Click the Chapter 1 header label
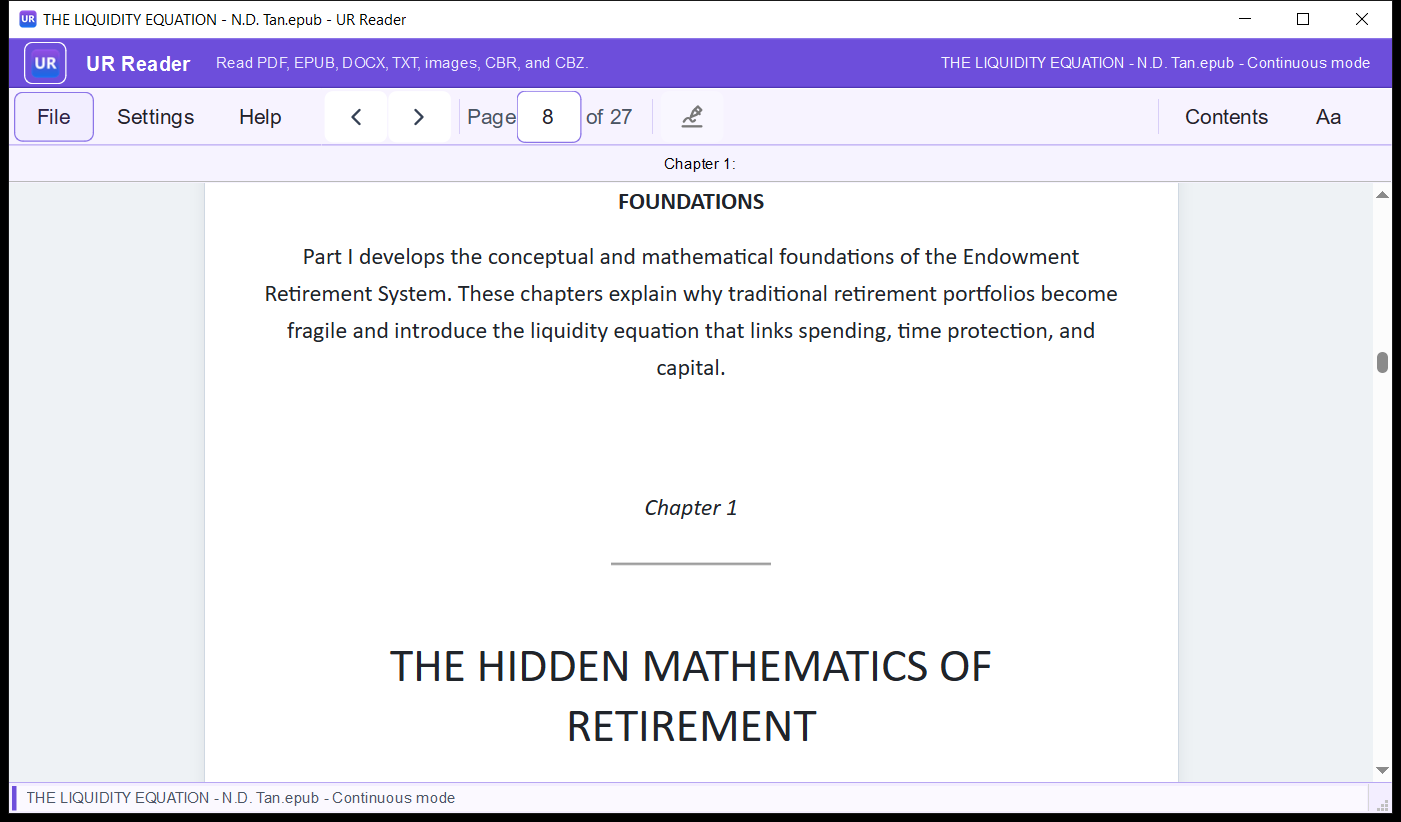The height and width of the screenshot is (822, 1401). (x=700, y=164)
